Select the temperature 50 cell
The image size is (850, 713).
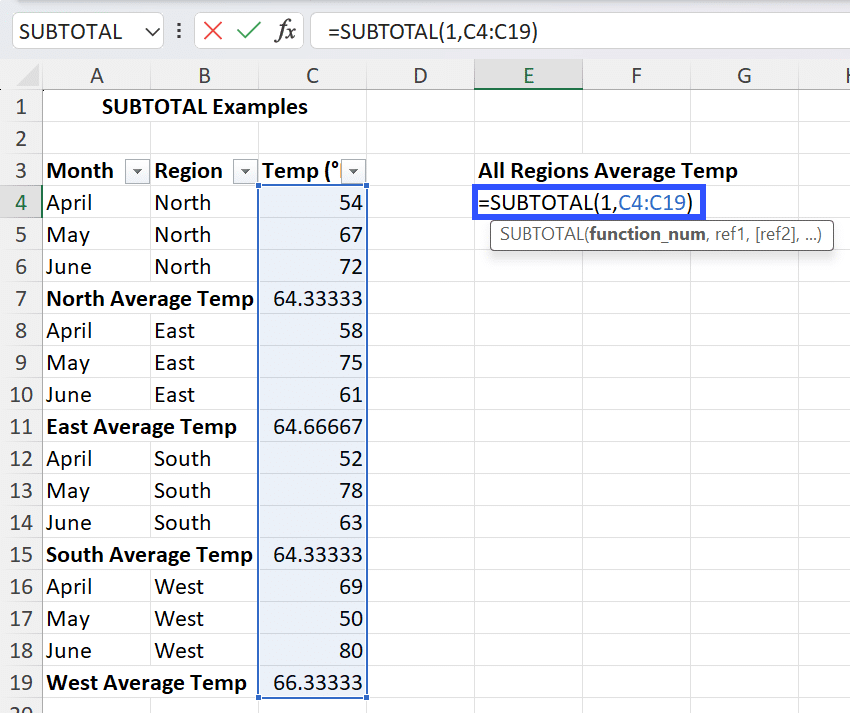312,618
